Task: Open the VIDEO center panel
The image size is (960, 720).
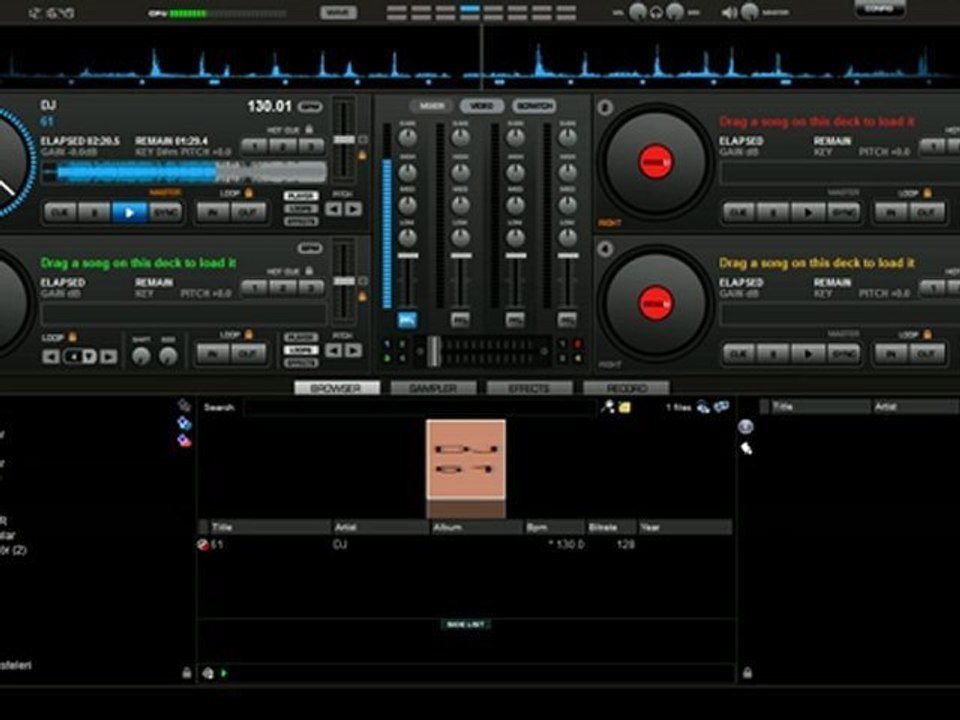Action: click(482, 106)
